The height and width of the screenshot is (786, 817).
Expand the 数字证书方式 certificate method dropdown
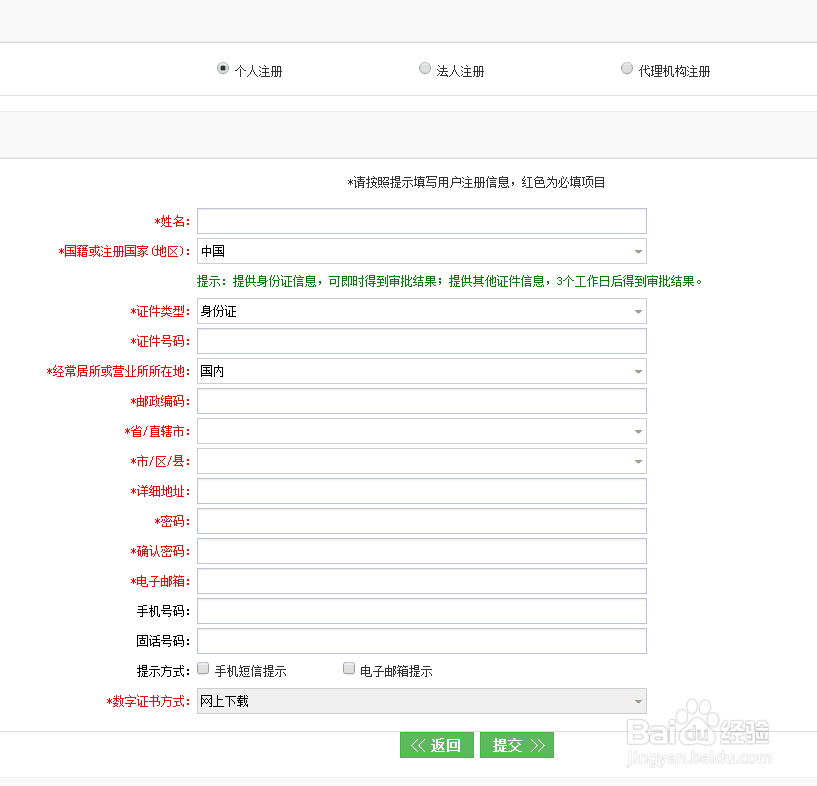pyautogui.click(x=637, y=701)
